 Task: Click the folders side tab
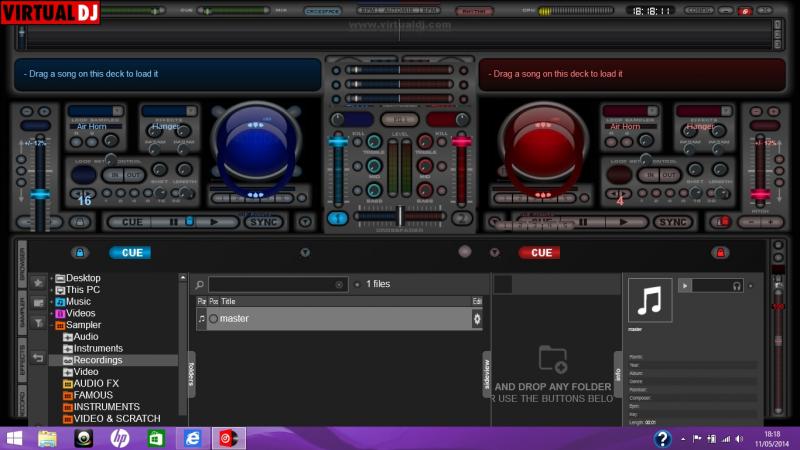click(192, 374)
